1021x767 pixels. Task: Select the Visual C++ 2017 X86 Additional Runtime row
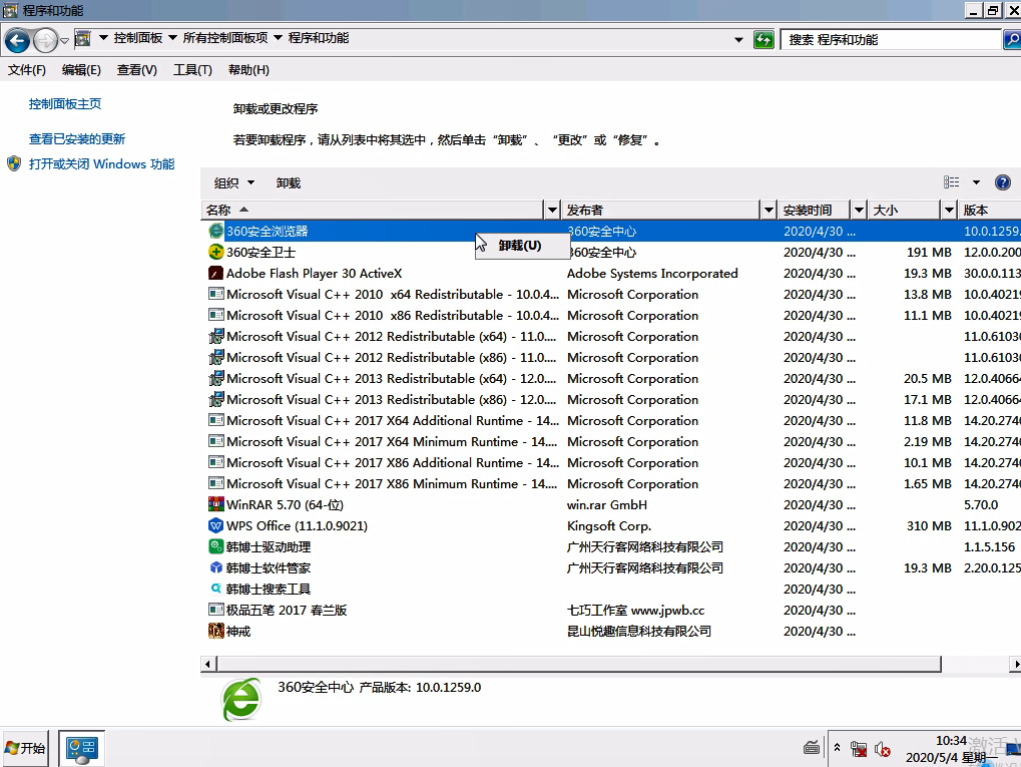coord(611,462)
